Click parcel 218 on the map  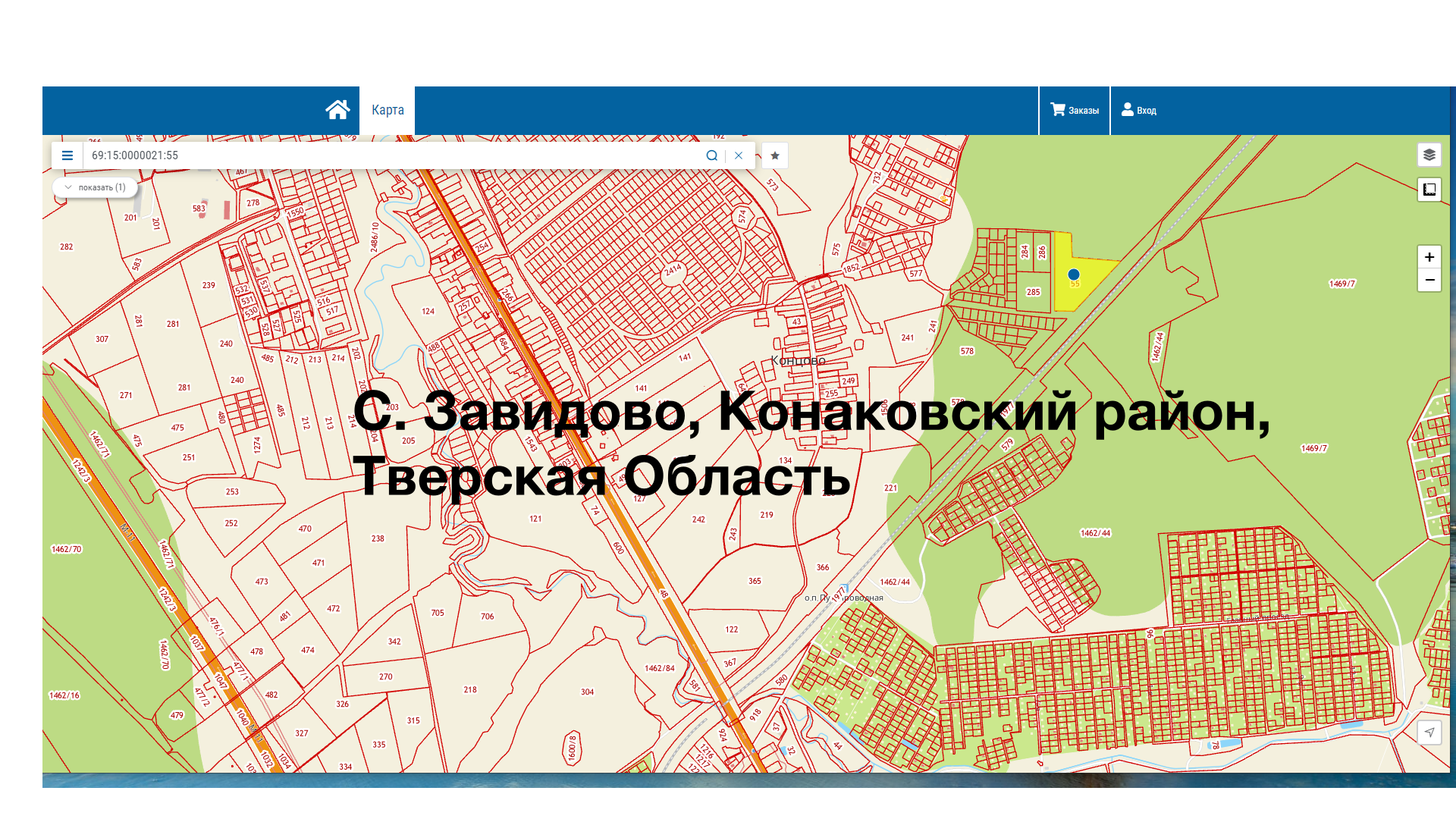click(x=470, y=689)
